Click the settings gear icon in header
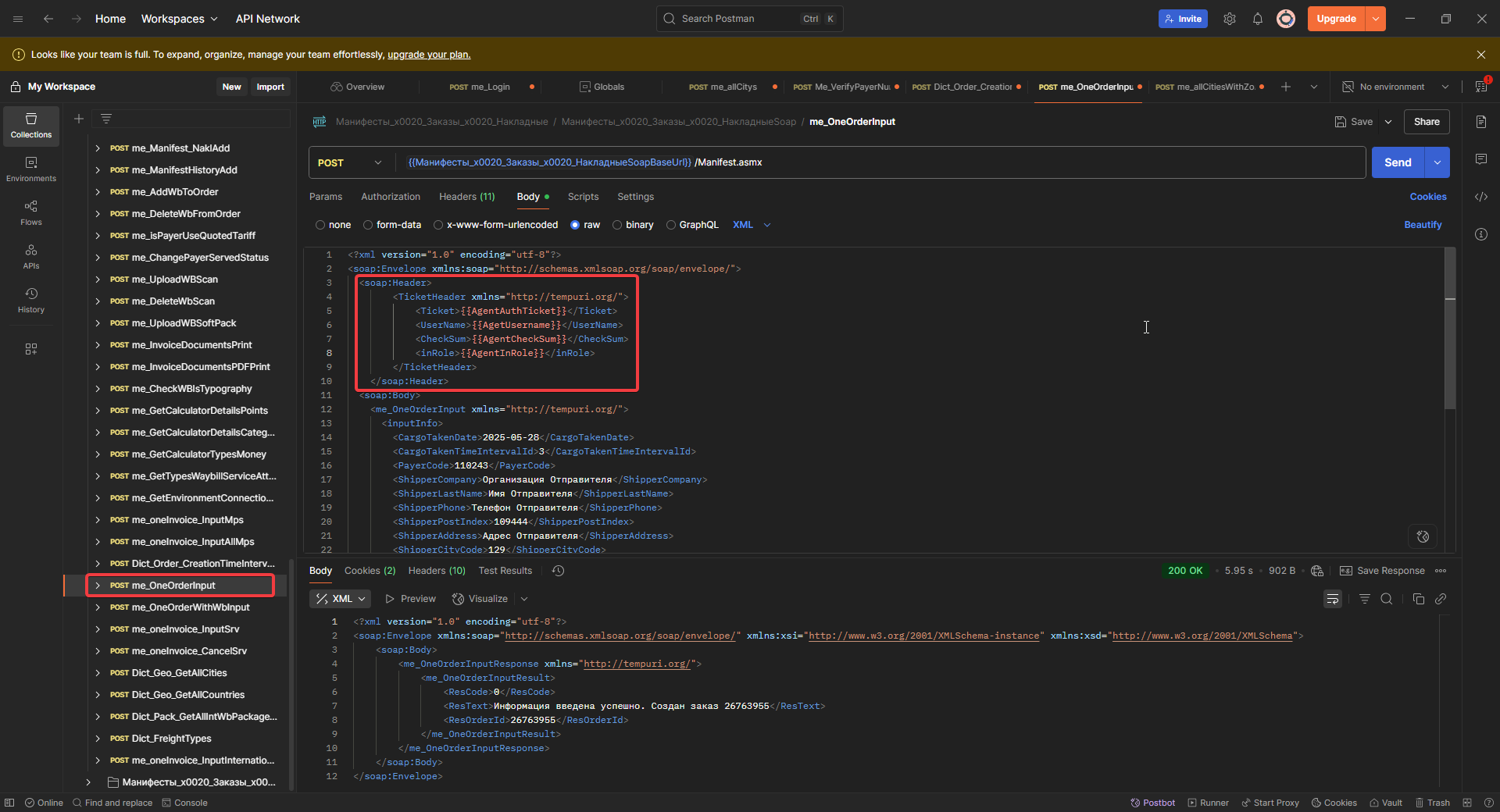1500x812 pixels. 1230,19
